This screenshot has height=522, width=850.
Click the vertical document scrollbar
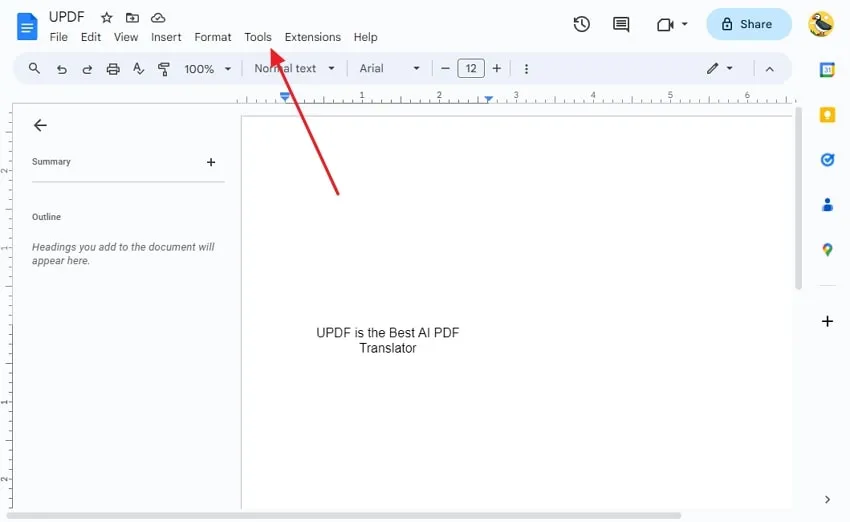[x=798, y=198]
